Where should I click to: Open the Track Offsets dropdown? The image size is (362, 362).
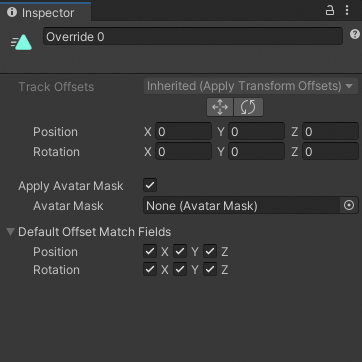pyautogui.click(x=251, y=86)
